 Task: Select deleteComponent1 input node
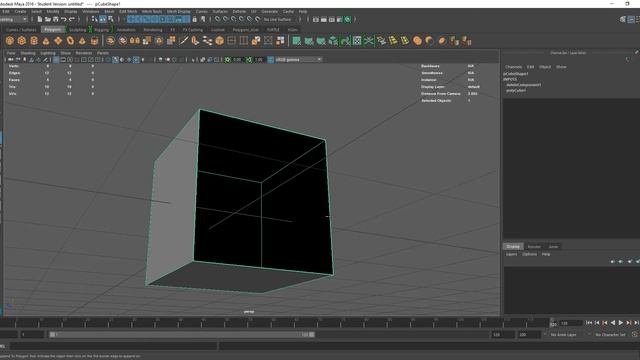pos(524,85)
